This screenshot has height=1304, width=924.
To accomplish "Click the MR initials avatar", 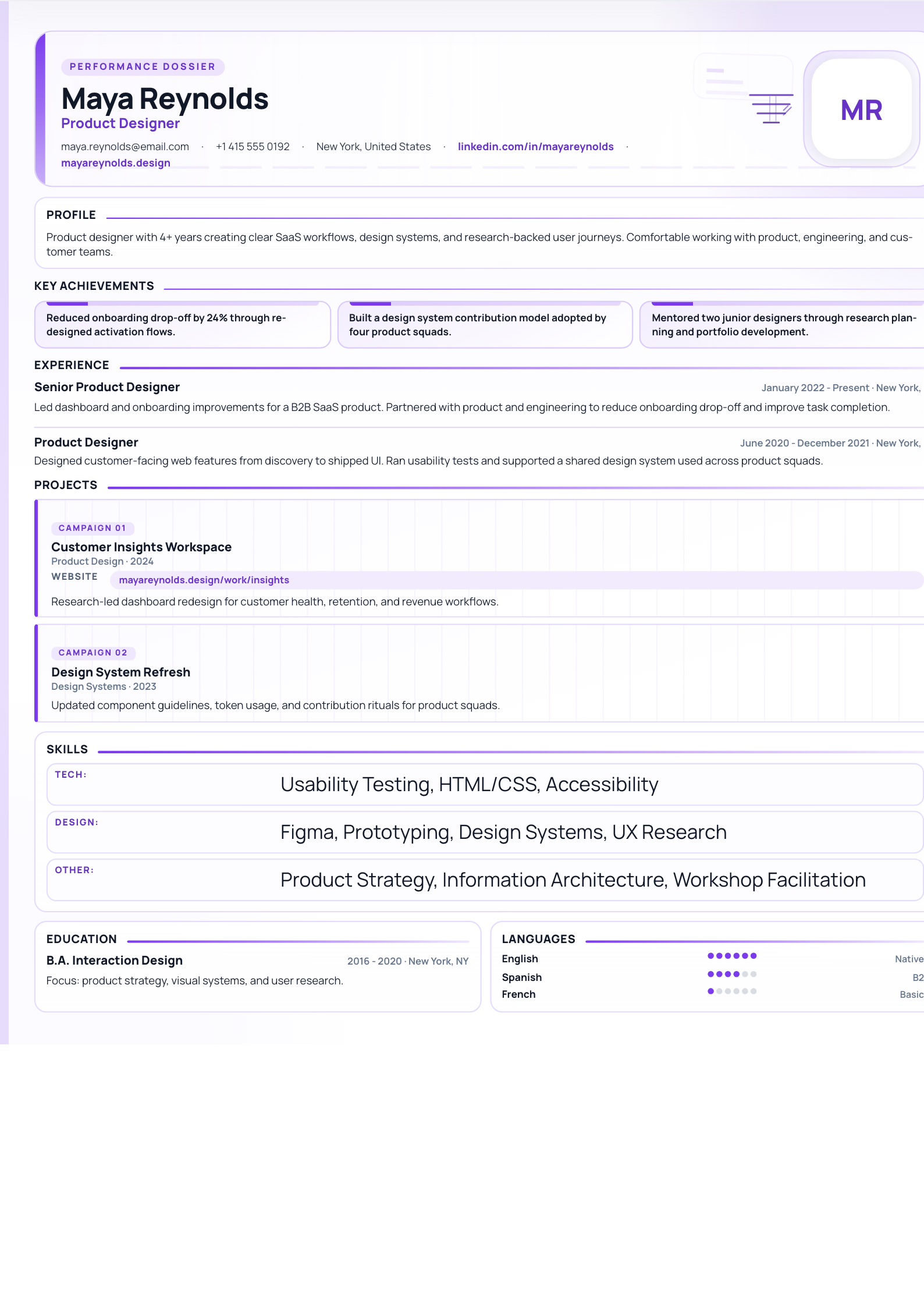I will [861, 109].
